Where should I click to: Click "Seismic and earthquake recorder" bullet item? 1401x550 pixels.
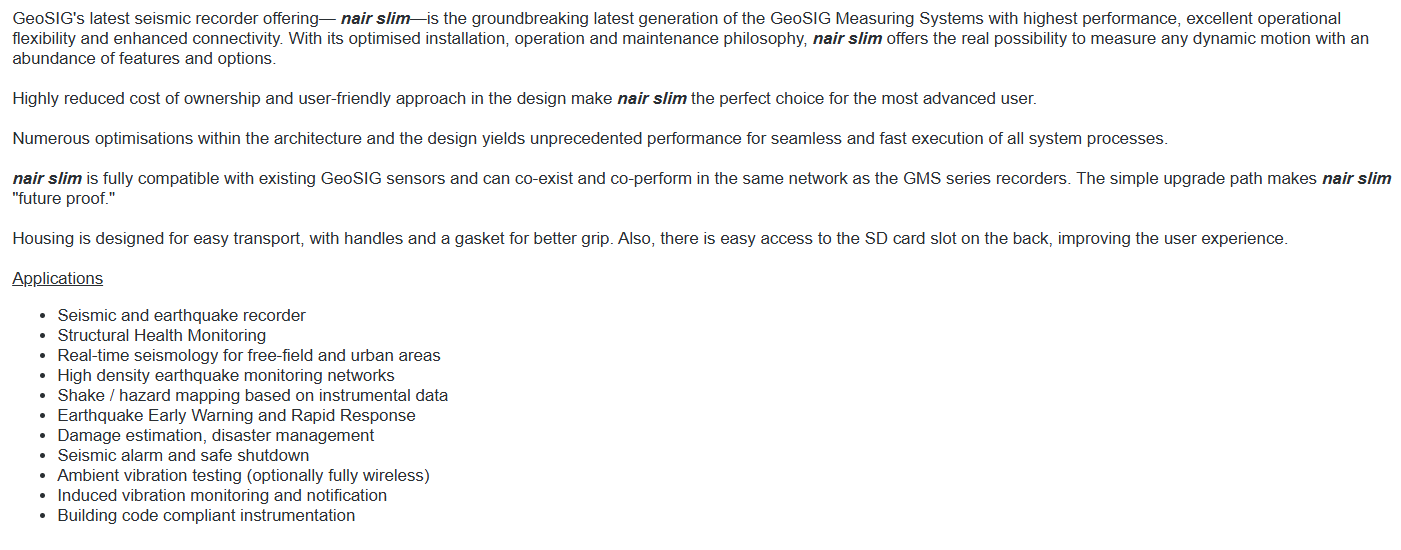point(181,315)
